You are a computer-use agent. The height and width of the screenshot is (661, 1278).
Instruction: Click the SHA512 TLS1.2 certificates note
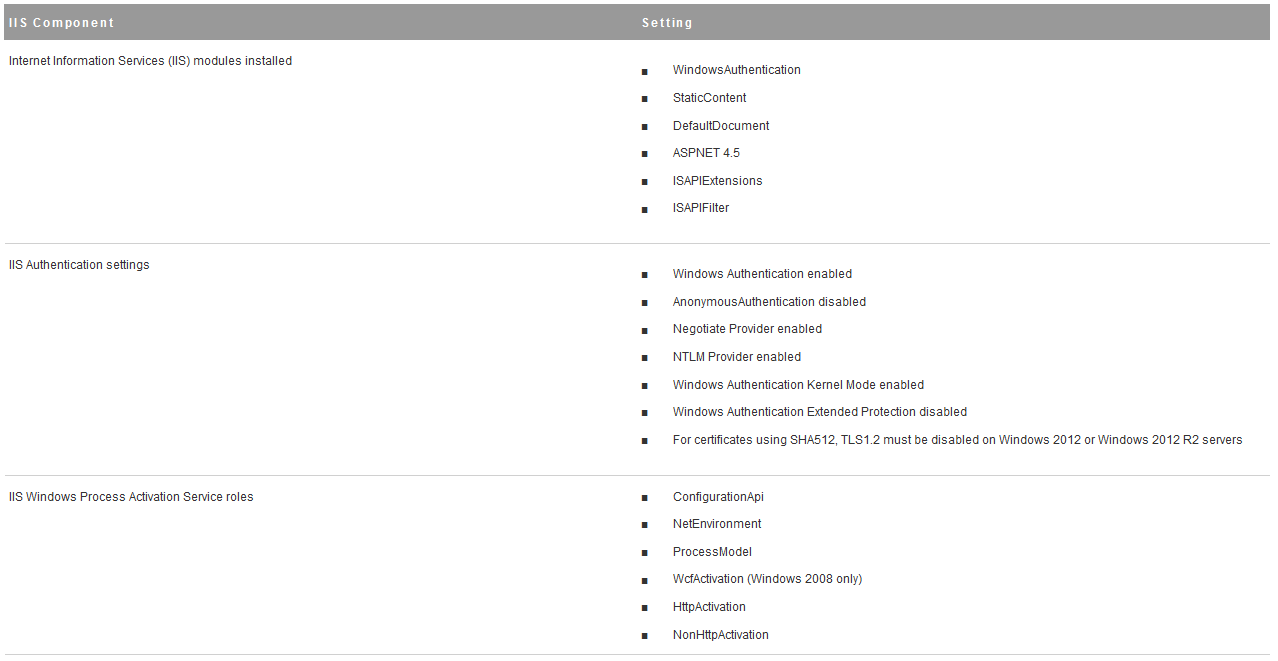957,440
